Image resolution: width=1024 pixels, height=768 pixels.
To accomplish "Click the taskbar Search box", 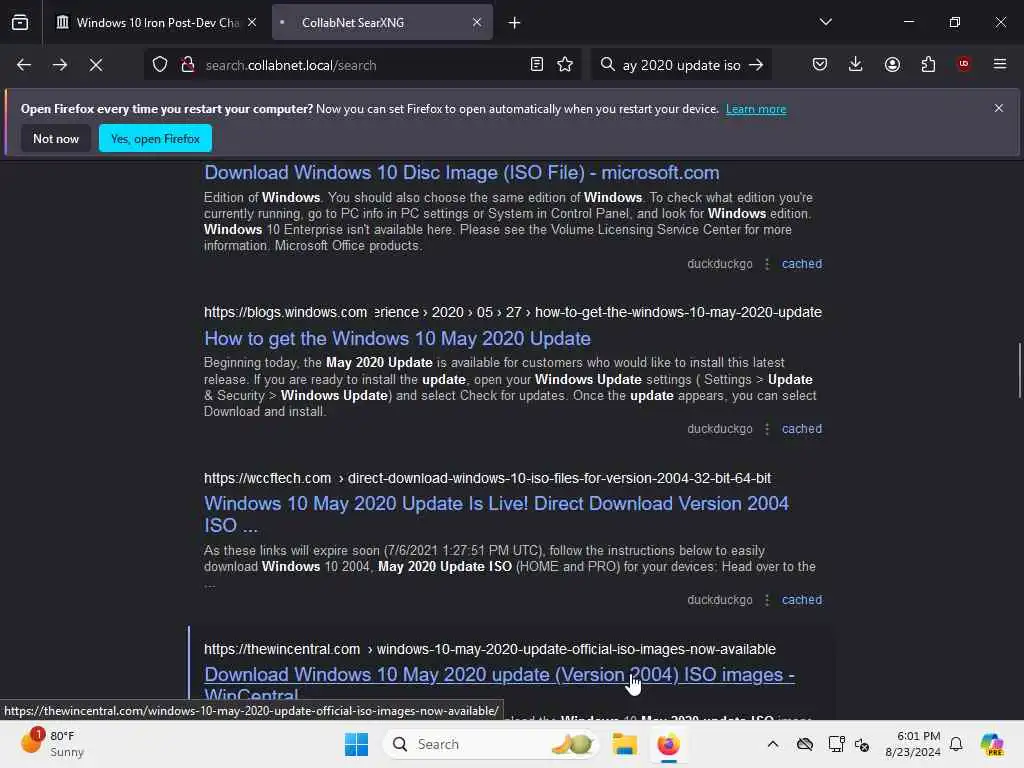I will [491, 744].
